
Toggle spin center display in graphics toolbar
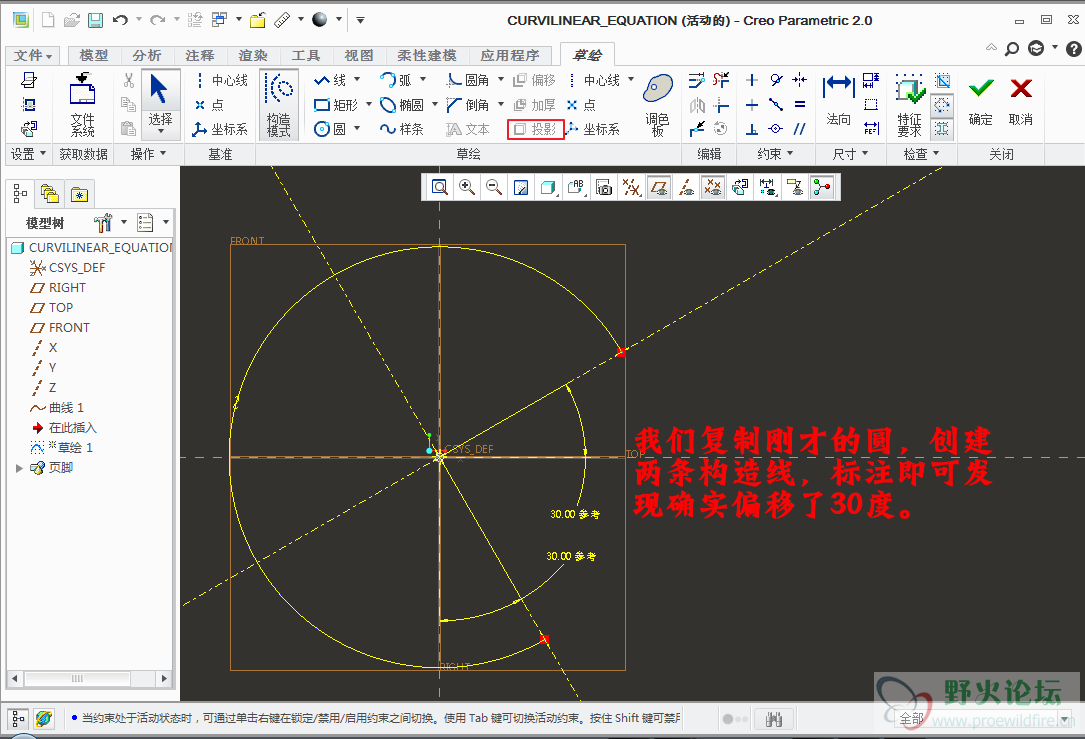[822, 187]
